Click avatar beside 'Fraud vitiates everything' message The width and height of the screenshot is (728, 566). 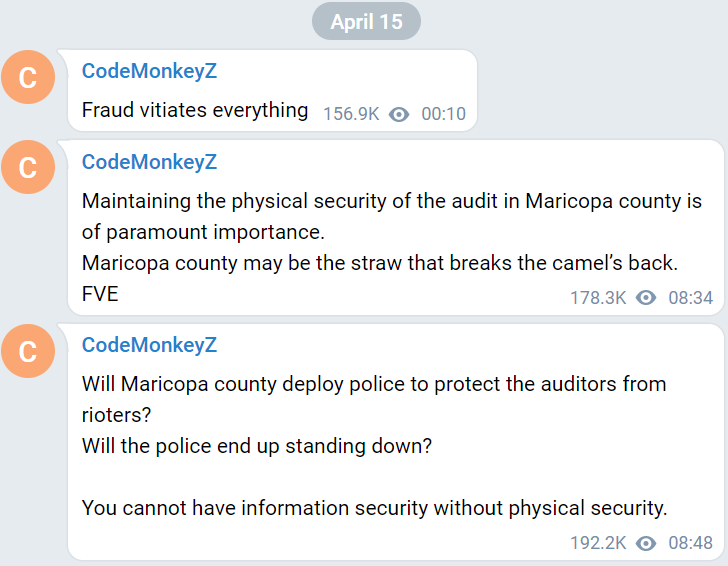(x=28, y=78)
